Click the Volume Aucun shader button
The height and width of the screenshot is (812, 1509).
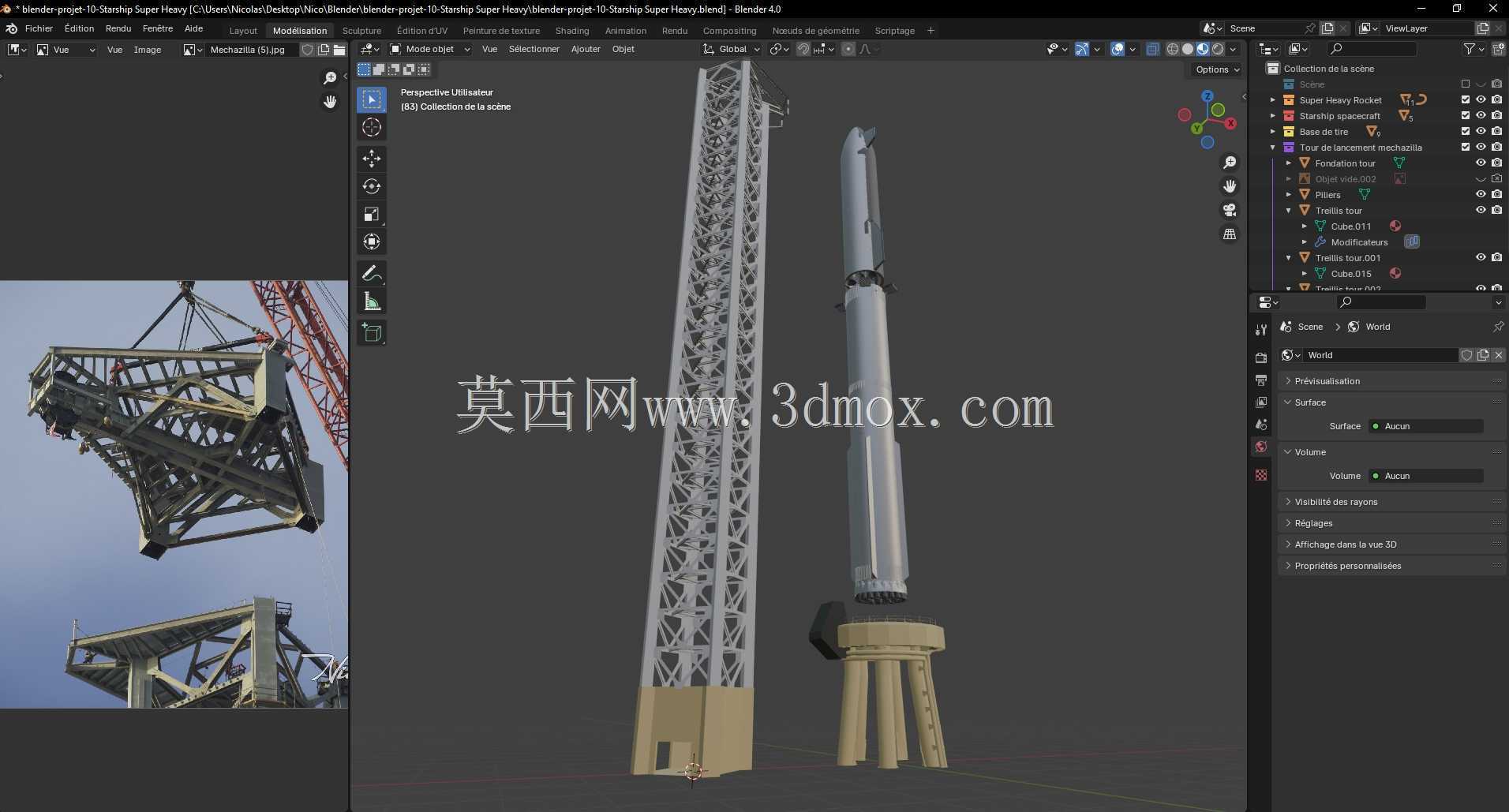(1426, 476)
